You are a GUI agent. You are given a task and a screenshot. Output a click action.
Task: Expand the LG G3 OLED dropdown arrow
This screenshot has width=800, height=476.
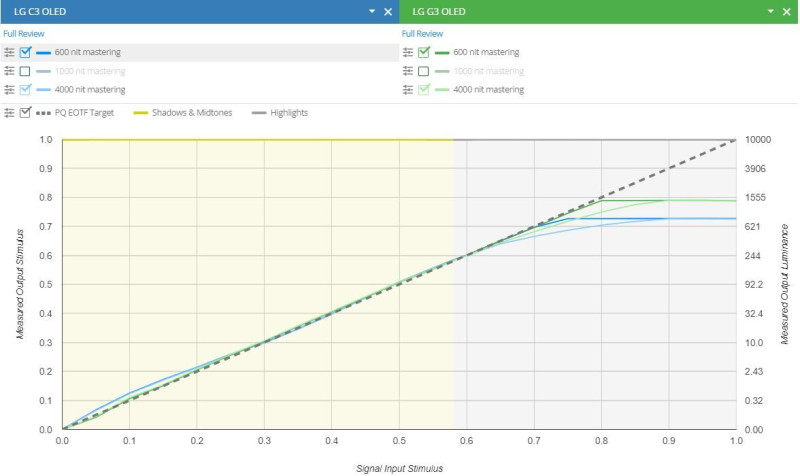coord(770,11)
